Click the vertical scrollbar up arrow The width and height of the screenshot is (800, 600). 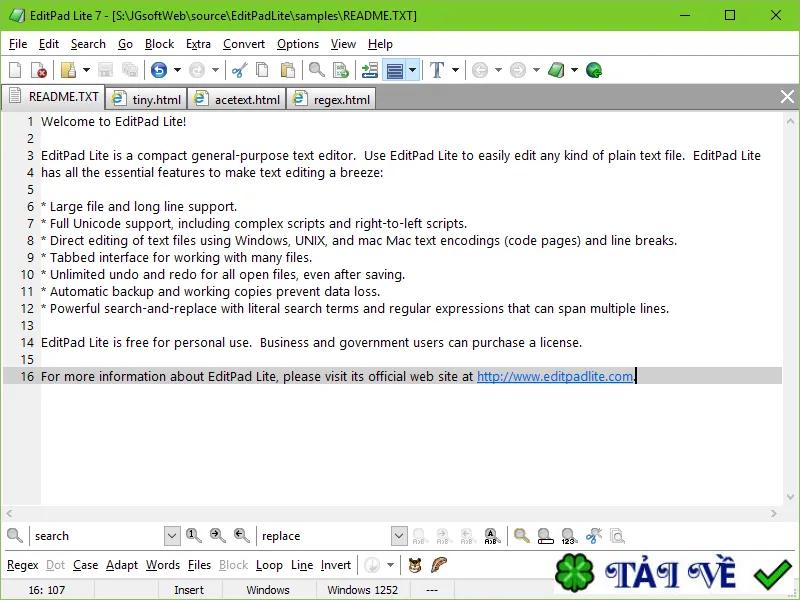coord(790,121)
